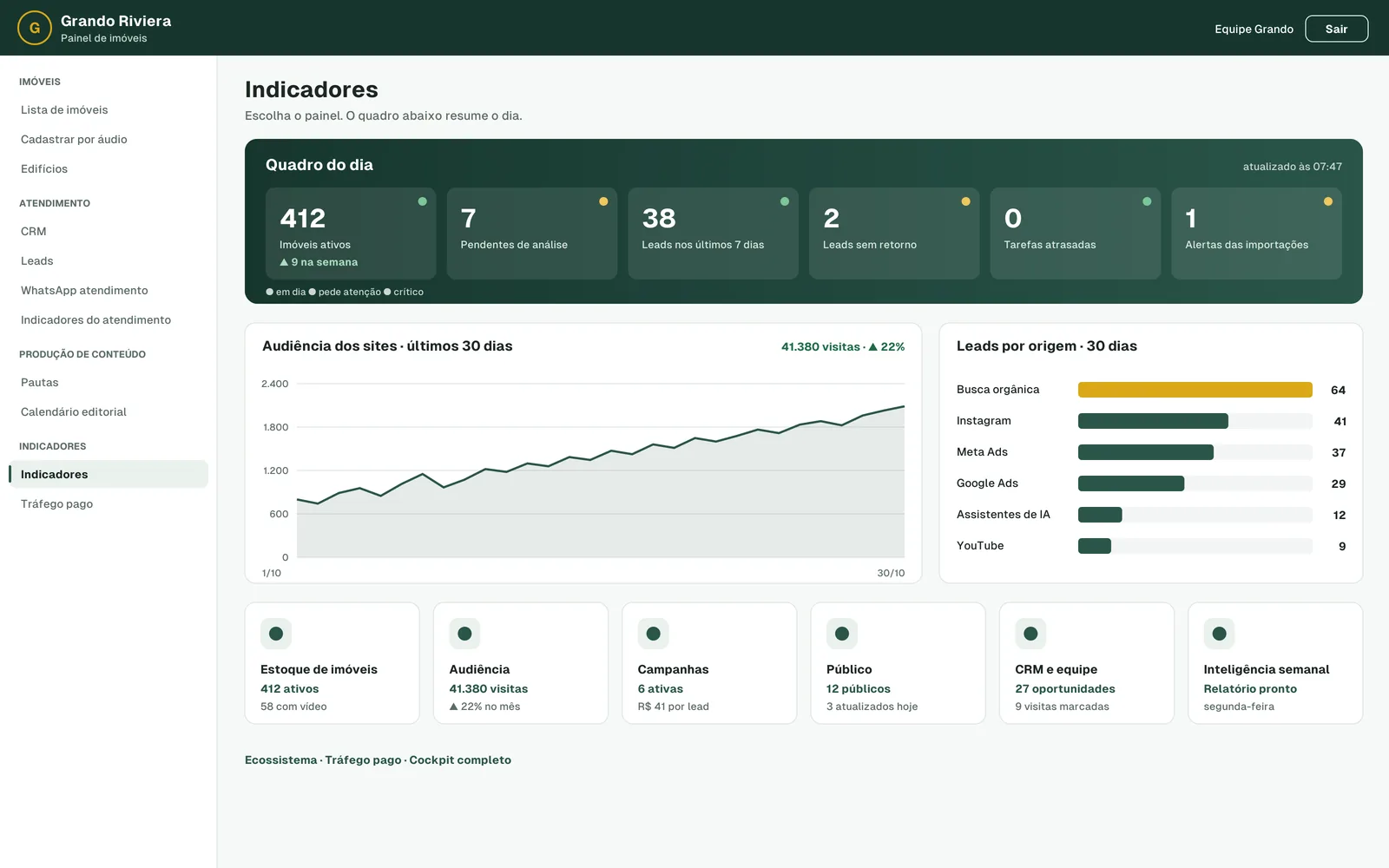Open the 38 Leads nos últimos 7 dias tile
Screen dimensions: 1389x868
713,233
